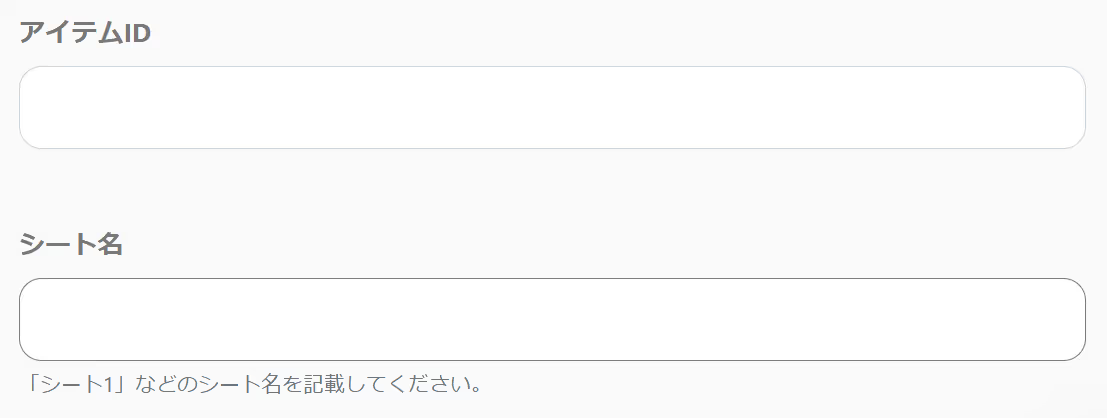Activate the field above the シート名 heading
Viewport: 1107px width, 418px height.
point(552,107)
